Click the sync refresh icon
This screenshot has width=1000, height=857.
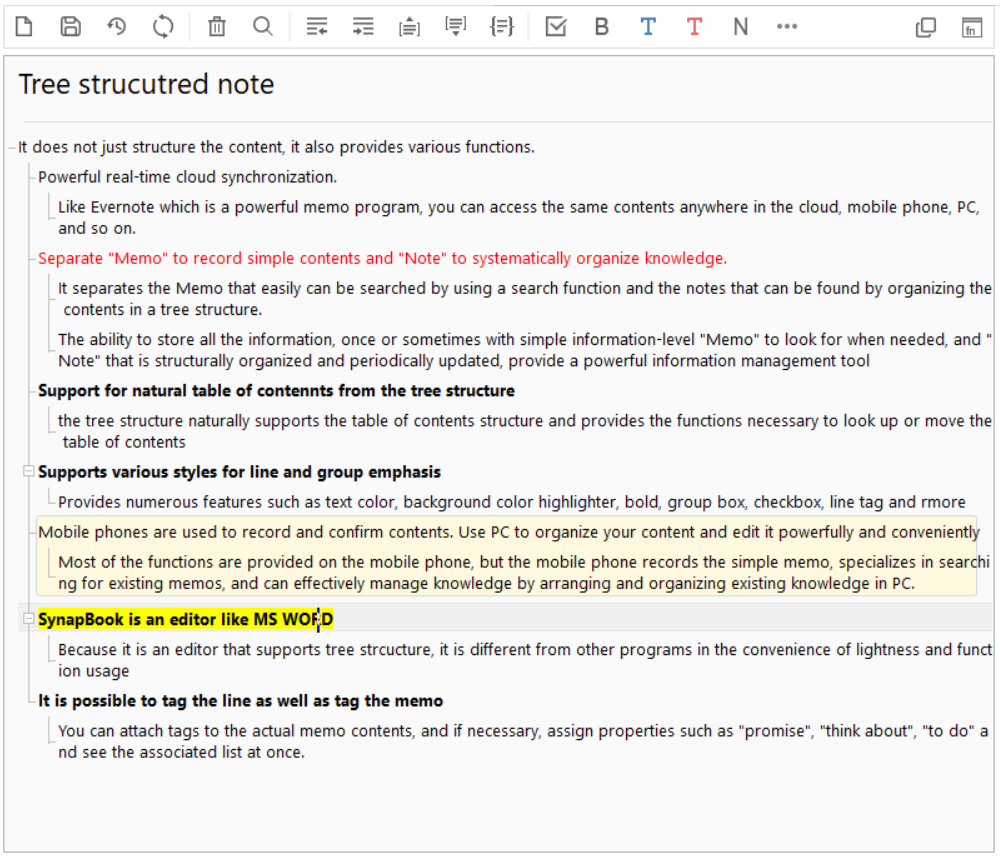tap(163, 27)
